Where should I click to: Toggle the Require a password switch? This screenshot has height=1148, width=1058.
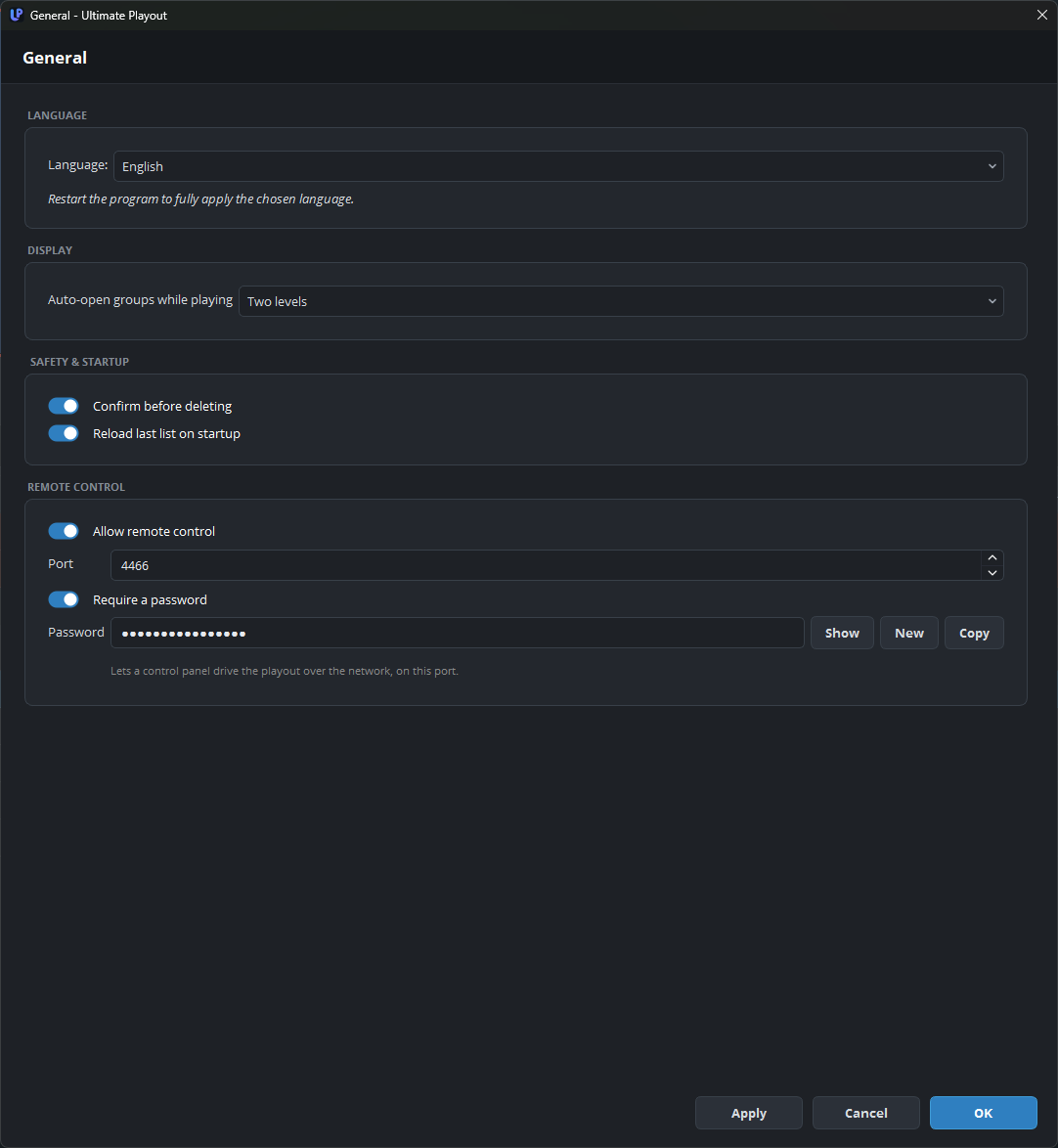tap(64, 599)
